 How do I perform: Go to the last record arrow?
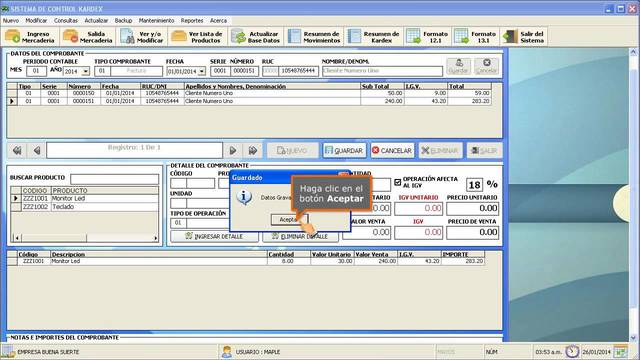pyautogui.click(x=253, y=151)
